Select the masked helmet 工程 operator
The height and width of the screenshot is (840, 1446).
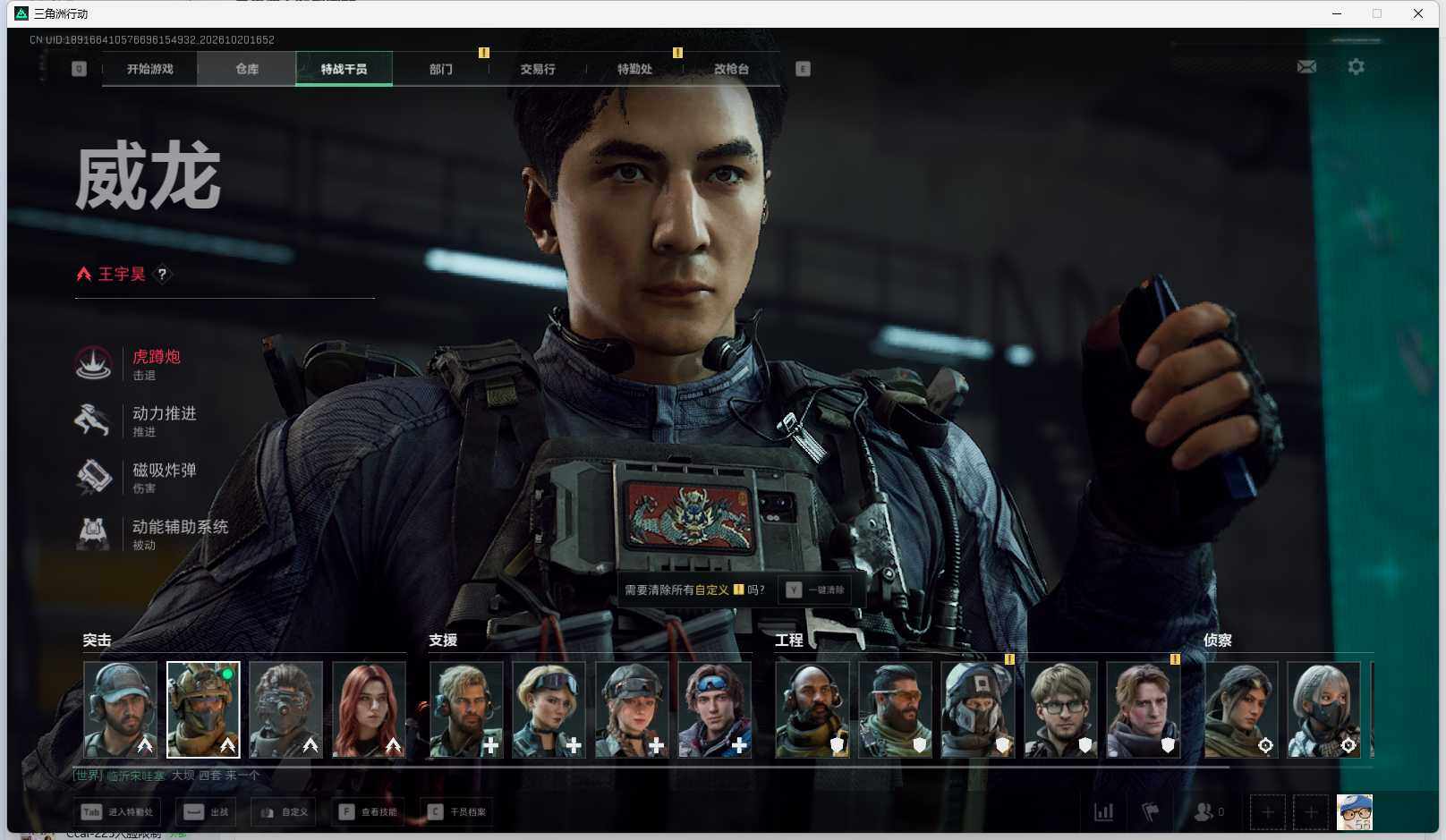click(978, 709)
